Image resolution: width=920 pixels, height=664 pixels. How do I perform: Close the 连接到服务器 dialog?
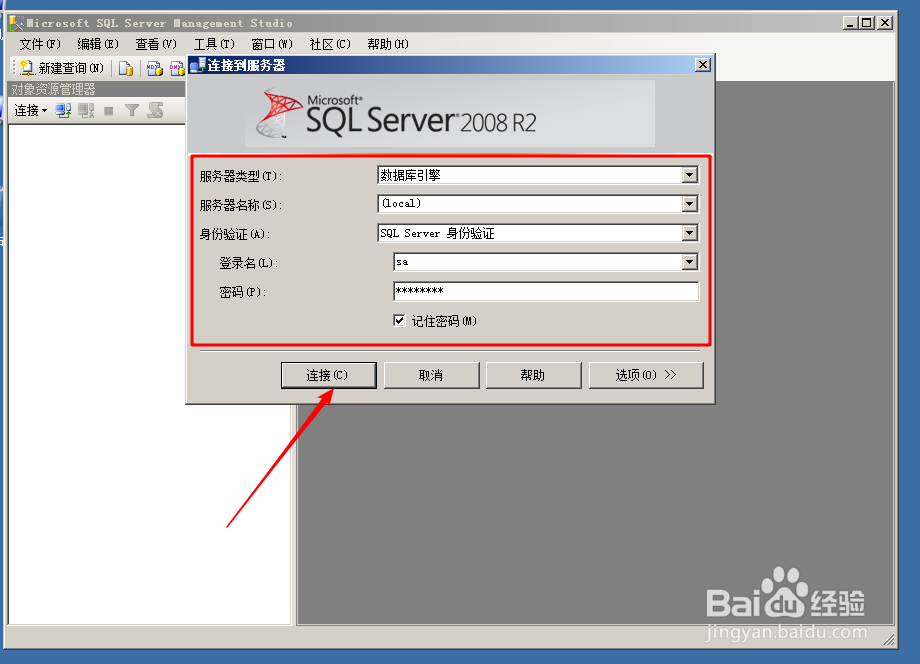click(703, 65)
